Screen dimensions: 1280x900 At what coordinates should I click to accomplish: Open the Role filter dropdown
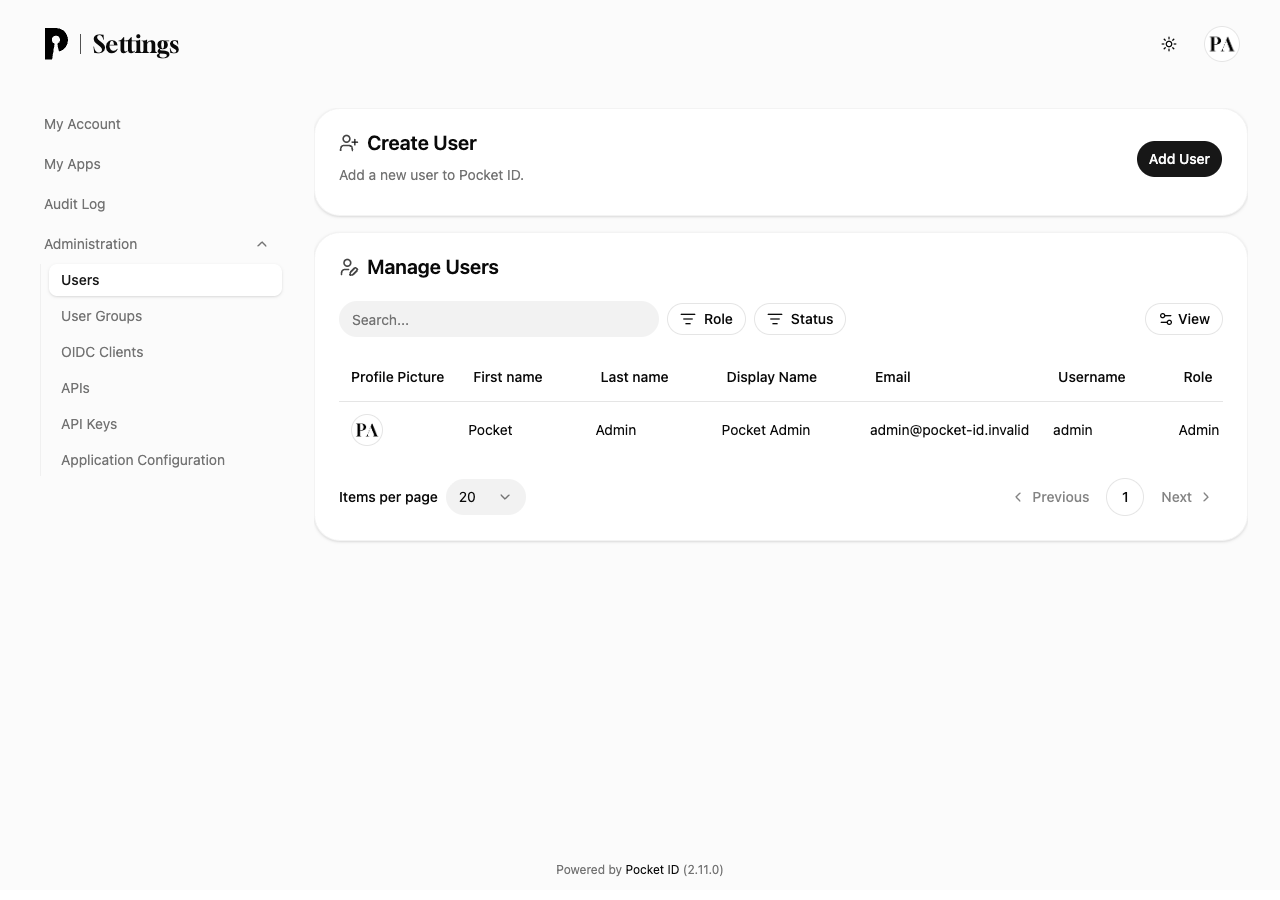click(706, 319)
